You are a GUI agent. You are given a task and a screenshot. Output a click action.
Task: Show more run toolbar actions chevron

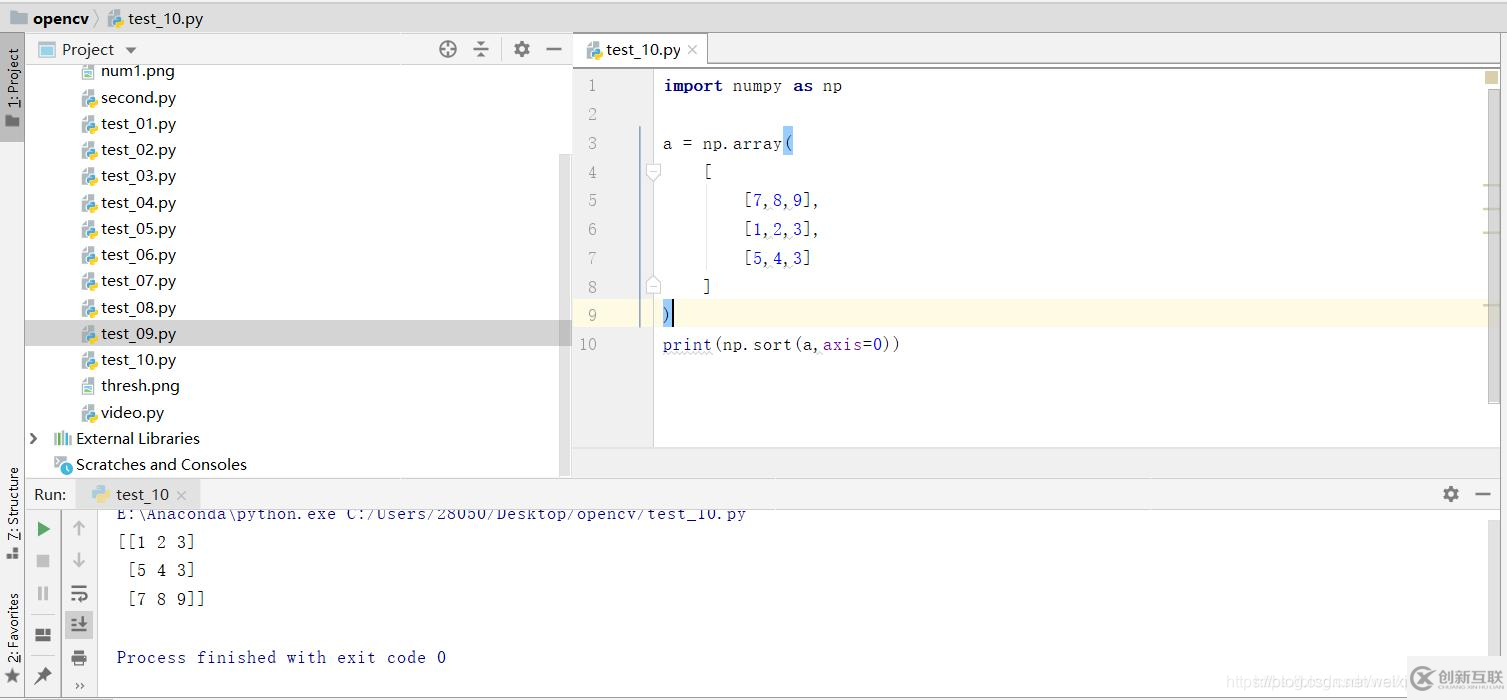coord(79,686)
